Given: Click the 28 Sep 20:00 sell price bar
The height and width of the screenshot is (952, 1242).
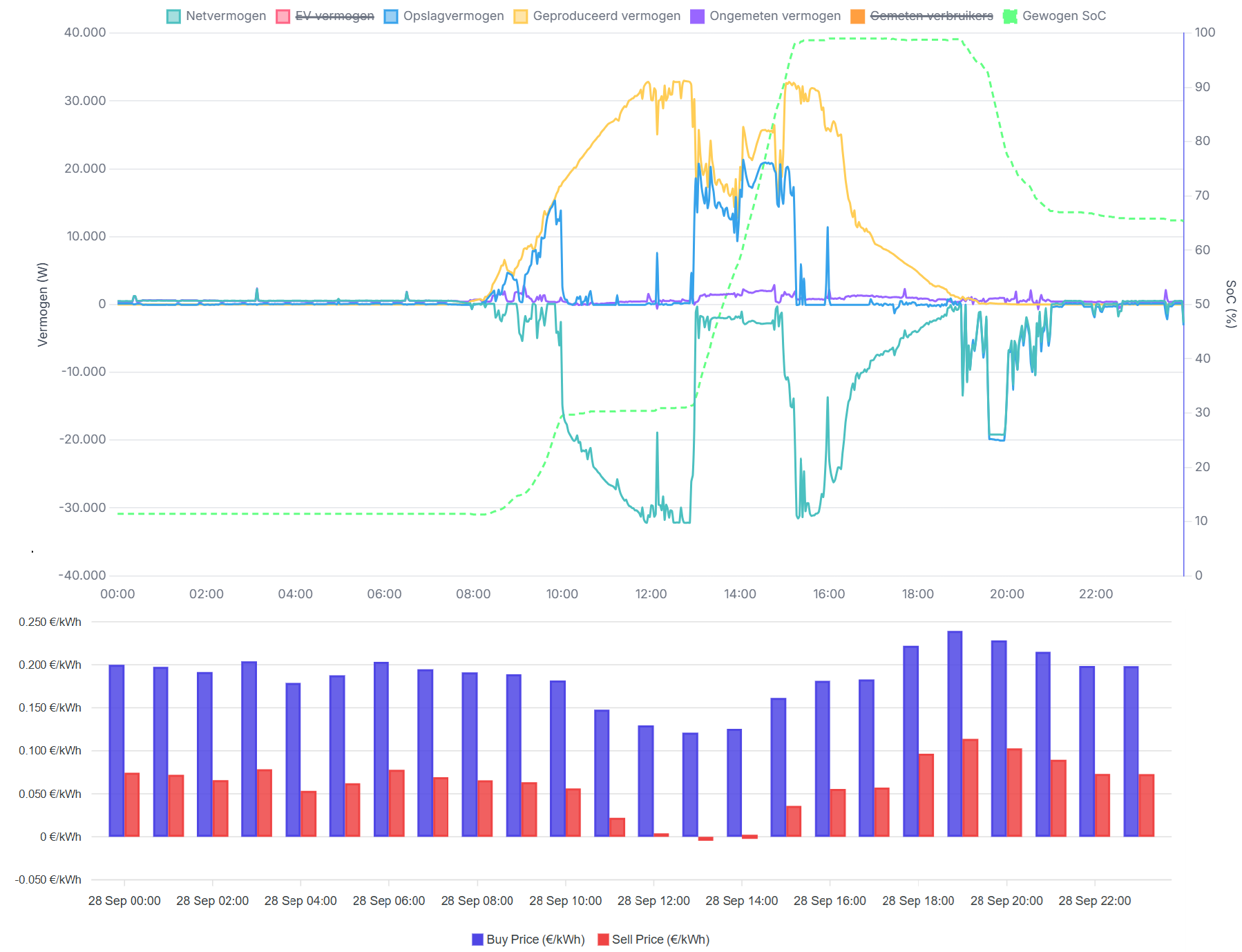Looking at the screenshot, I should pos(1014,793).
